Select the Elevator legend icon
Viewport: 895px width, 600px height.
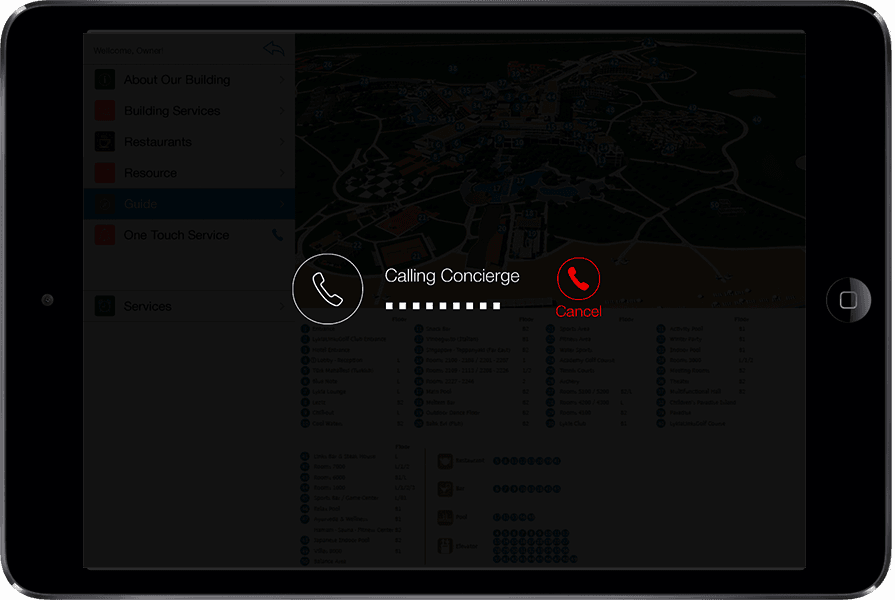pyautogui.click(x=446, y=546)
